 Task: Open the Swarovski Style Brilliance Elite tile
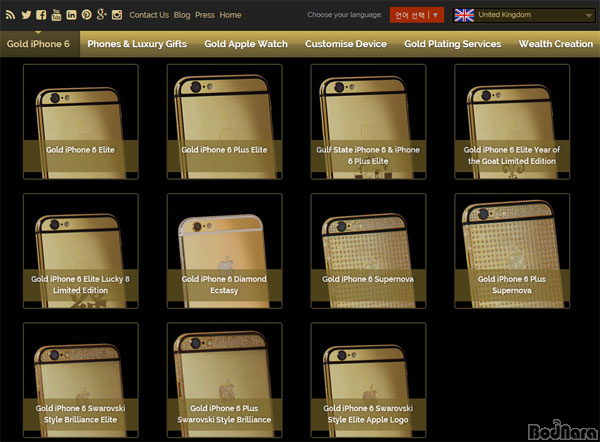[x=81, y=380]
